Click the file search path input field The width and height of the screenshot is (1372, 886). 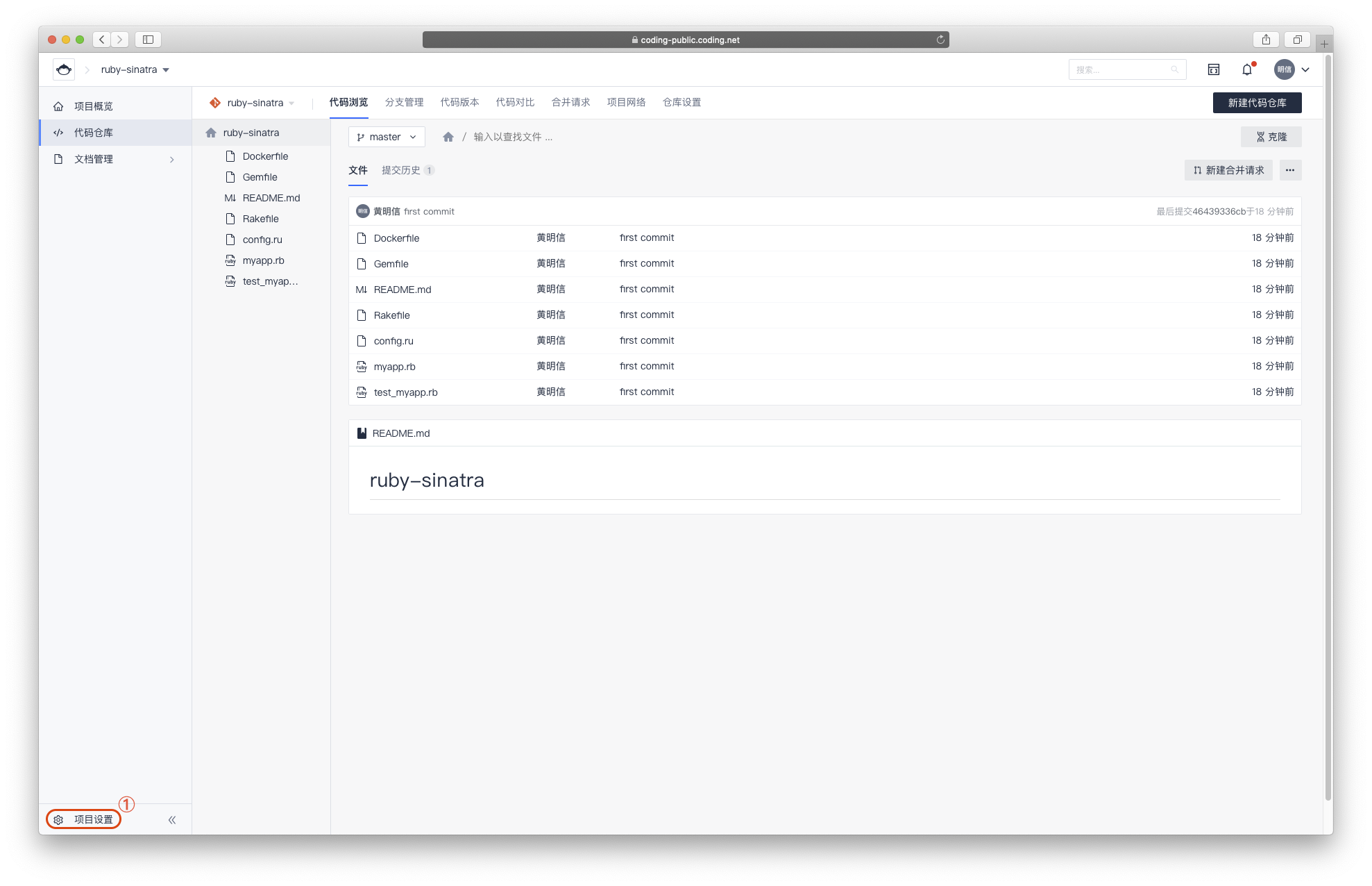(513, 137)
